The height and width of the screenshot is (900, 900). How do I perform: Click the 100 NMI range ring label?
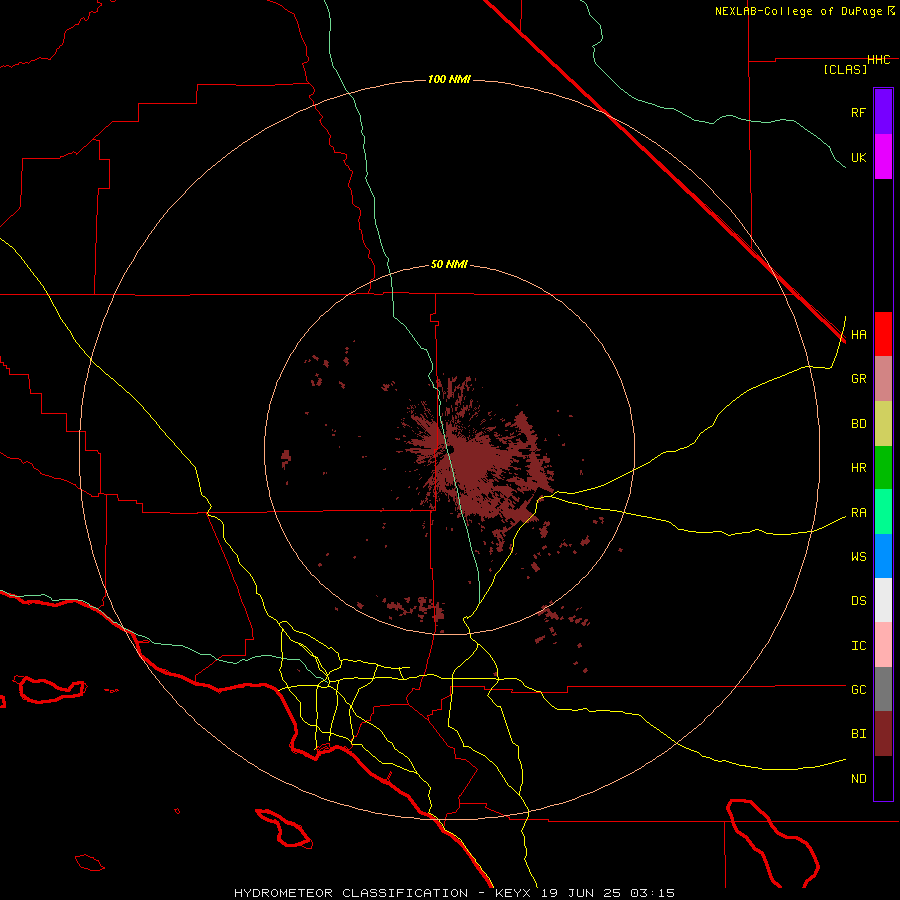coord(449,79)
